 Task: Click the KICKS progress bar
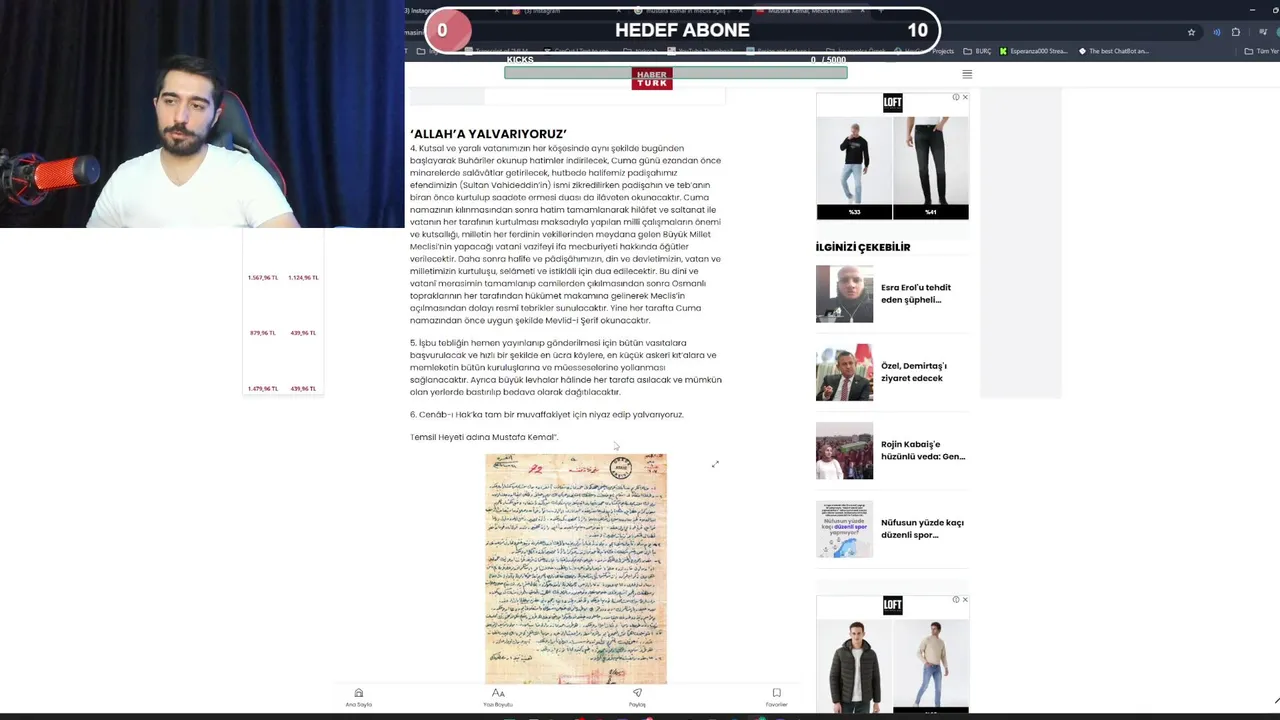point(676,72)
